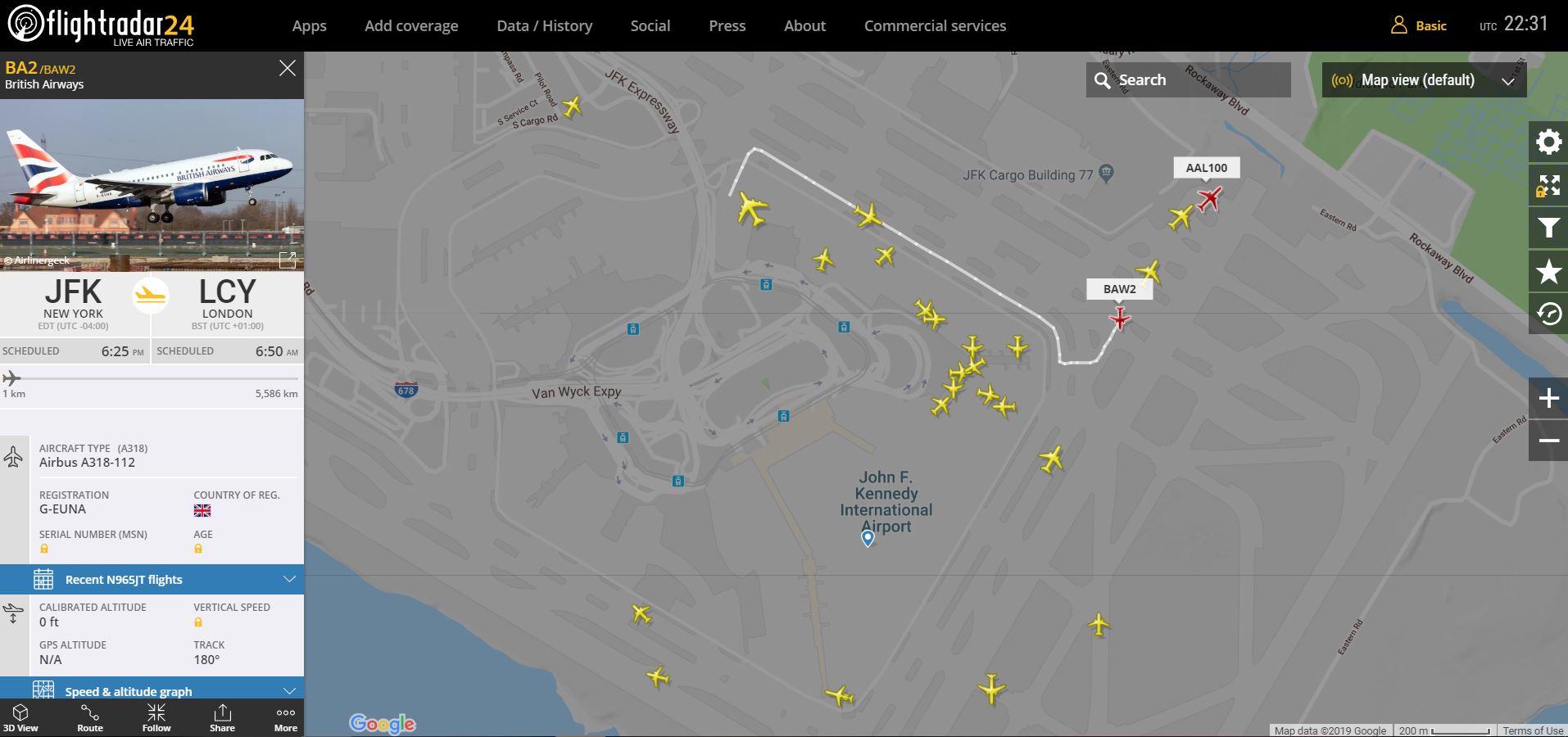Follow the BA2 aircraft
The image size is (1568, 737).
point(156,718)
